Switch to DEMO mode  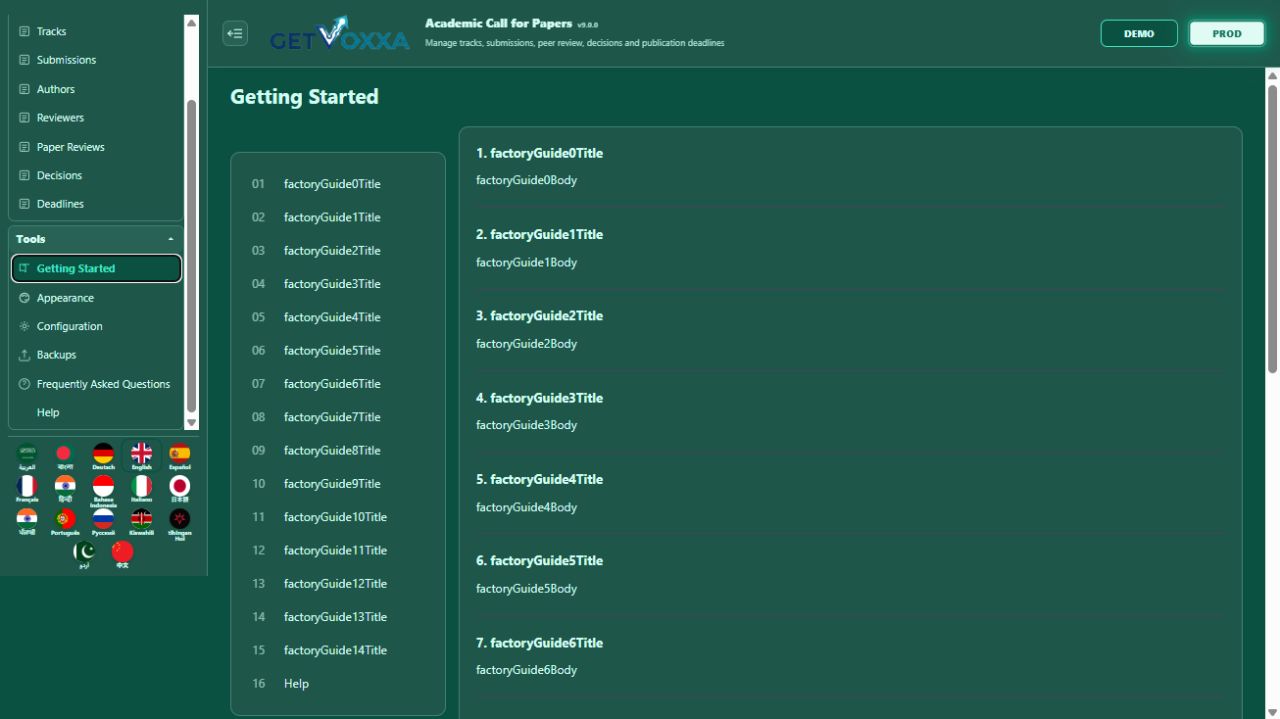[x=1139, y=33]
